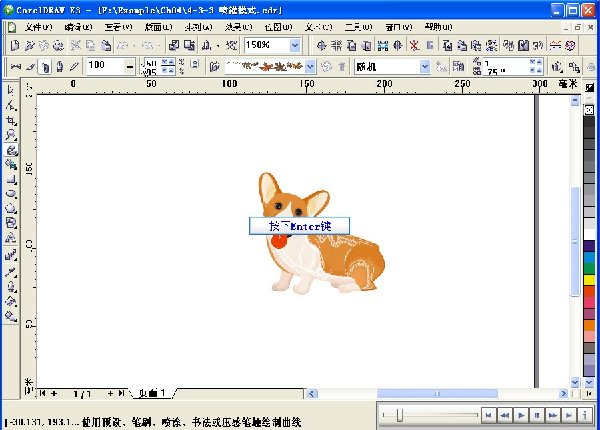The width and height of the screenshot is (600, 430).
Task: Select the Polygon tool
Action: 11,208
